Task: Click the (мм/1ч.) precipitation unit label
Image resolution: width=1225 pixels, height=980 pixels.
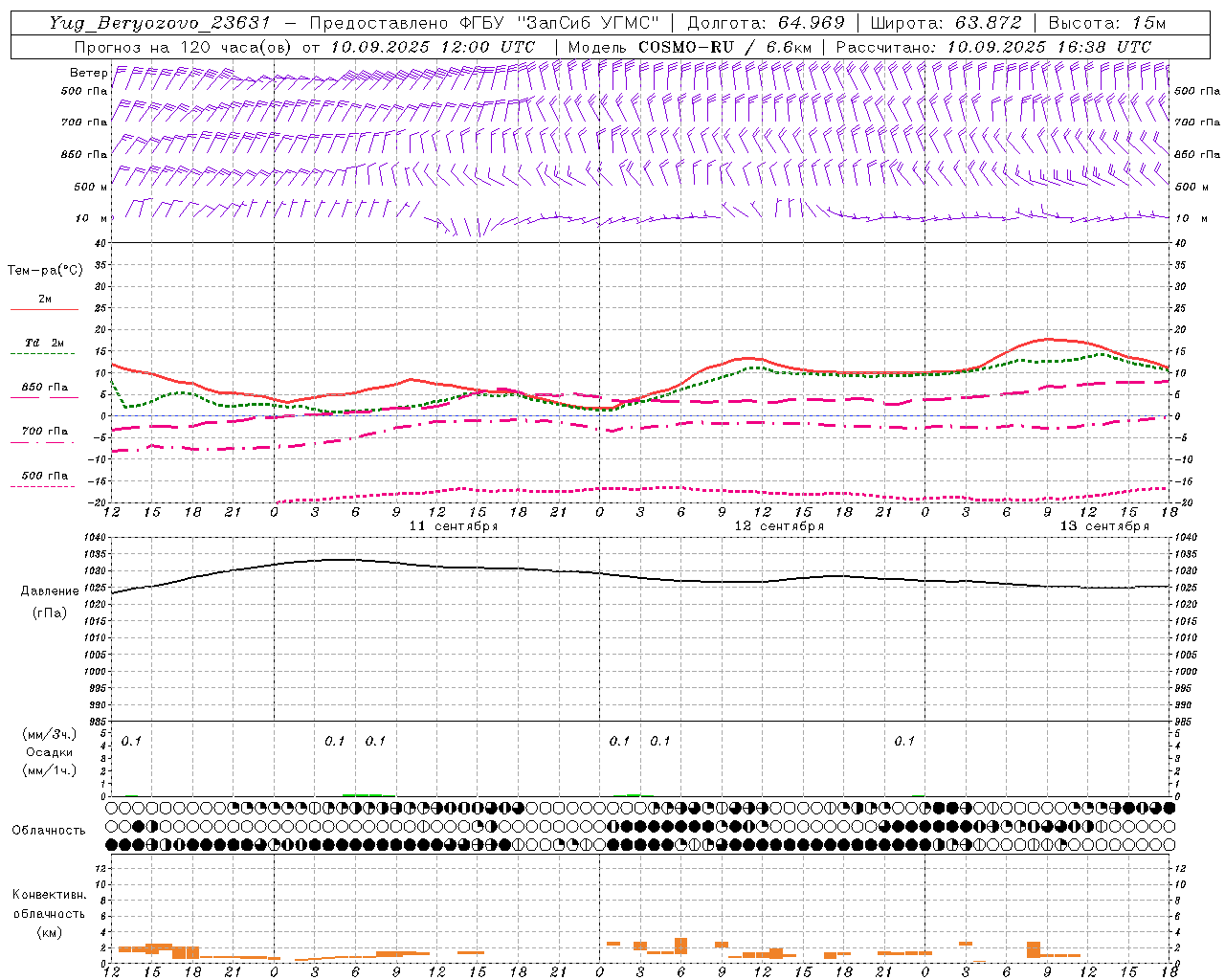Action: pos(50,770)
